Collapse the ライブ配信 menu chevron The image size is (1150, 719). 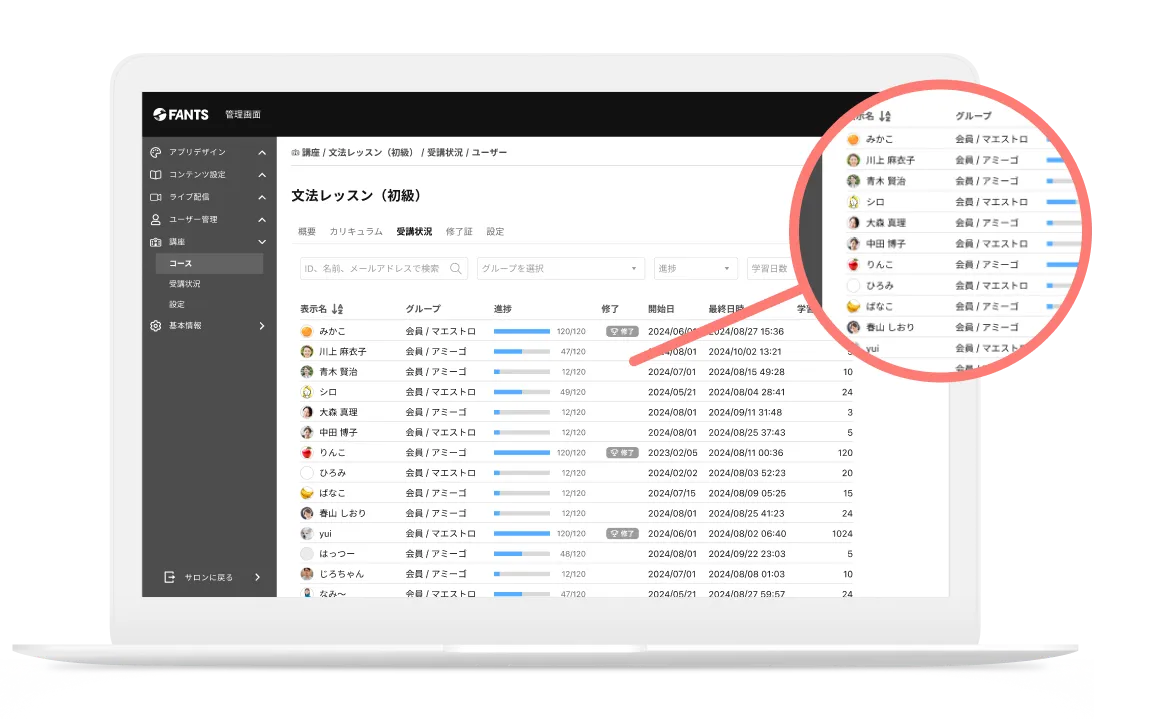coord(262,197)
